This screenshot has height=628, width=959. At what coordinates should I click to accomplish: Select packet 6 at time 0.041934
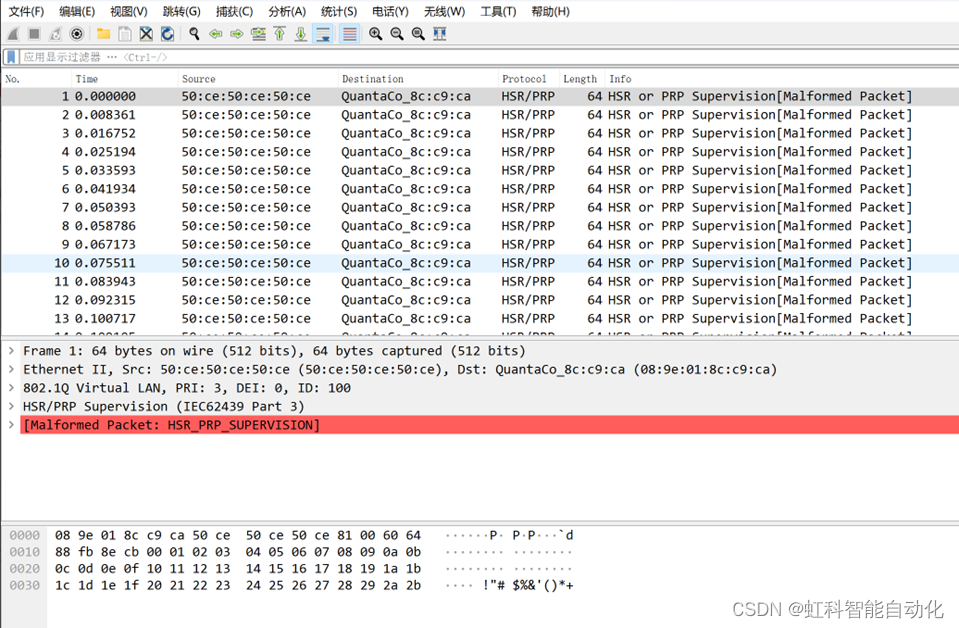[480, 189]
